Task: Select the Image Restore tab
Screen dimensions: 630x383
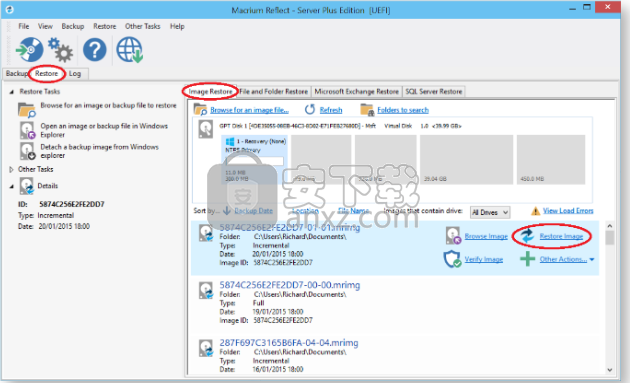Action: click(210, 92)
